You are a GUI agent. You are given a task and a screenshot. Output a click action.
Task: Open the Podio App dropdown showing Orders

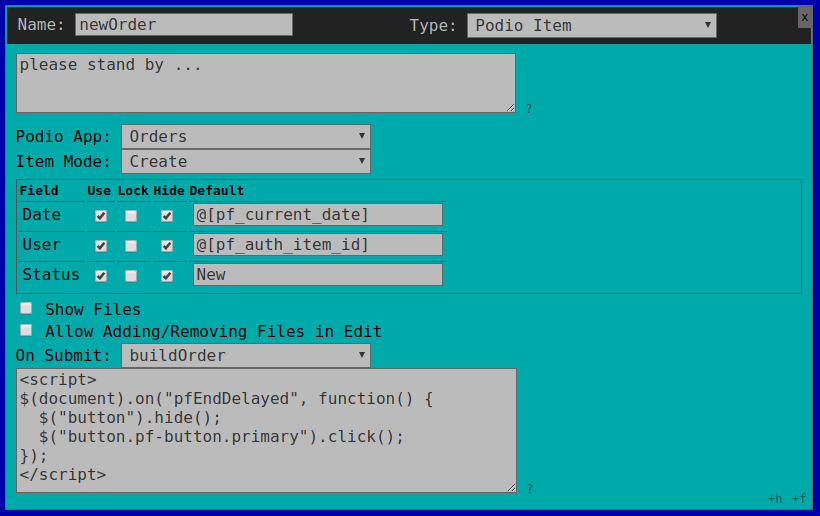pyautogui.click(x=246, y=136)
